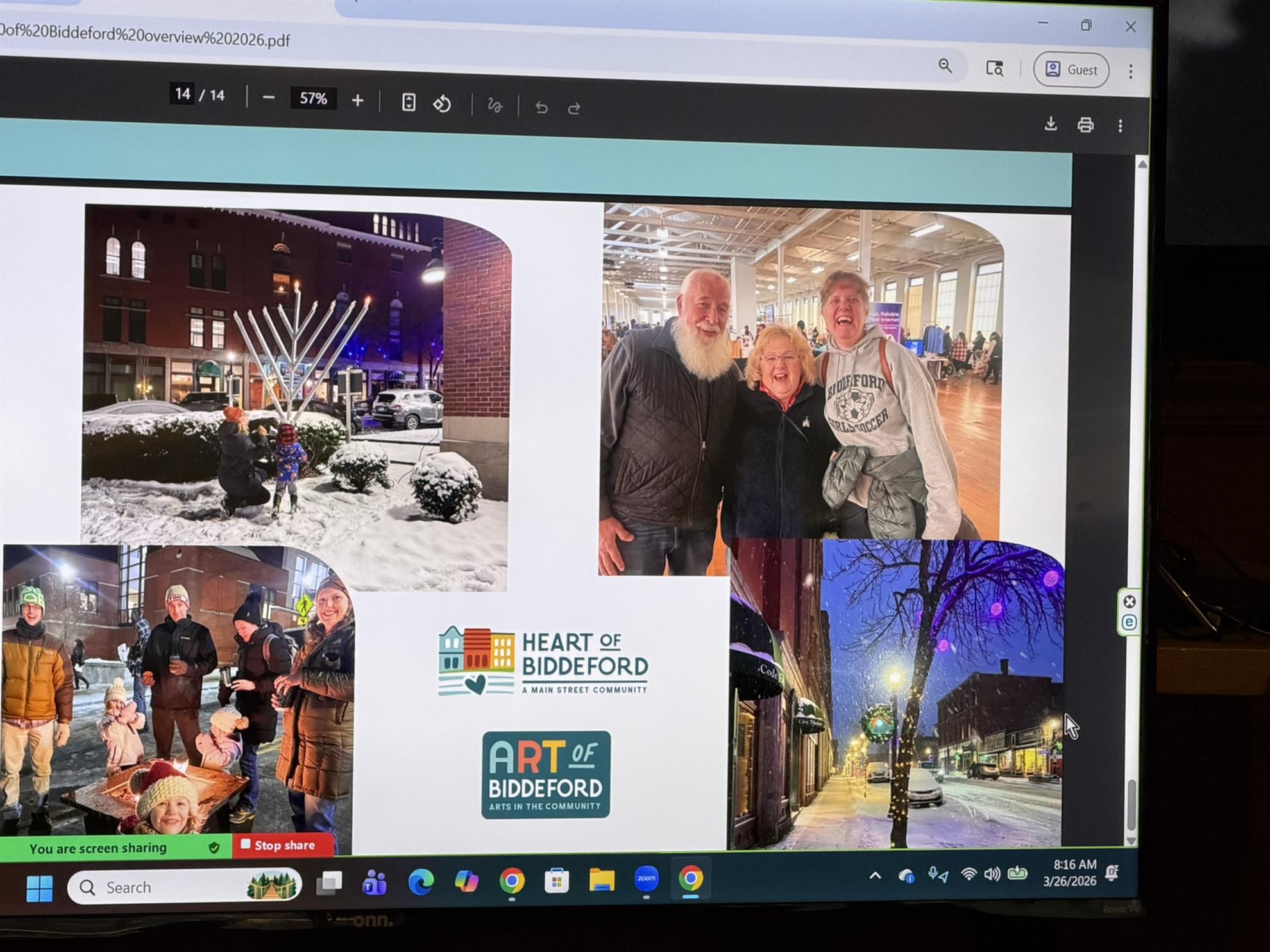
Task: Open Zoom from the taskbar
Action: click(x=646, y=879)
